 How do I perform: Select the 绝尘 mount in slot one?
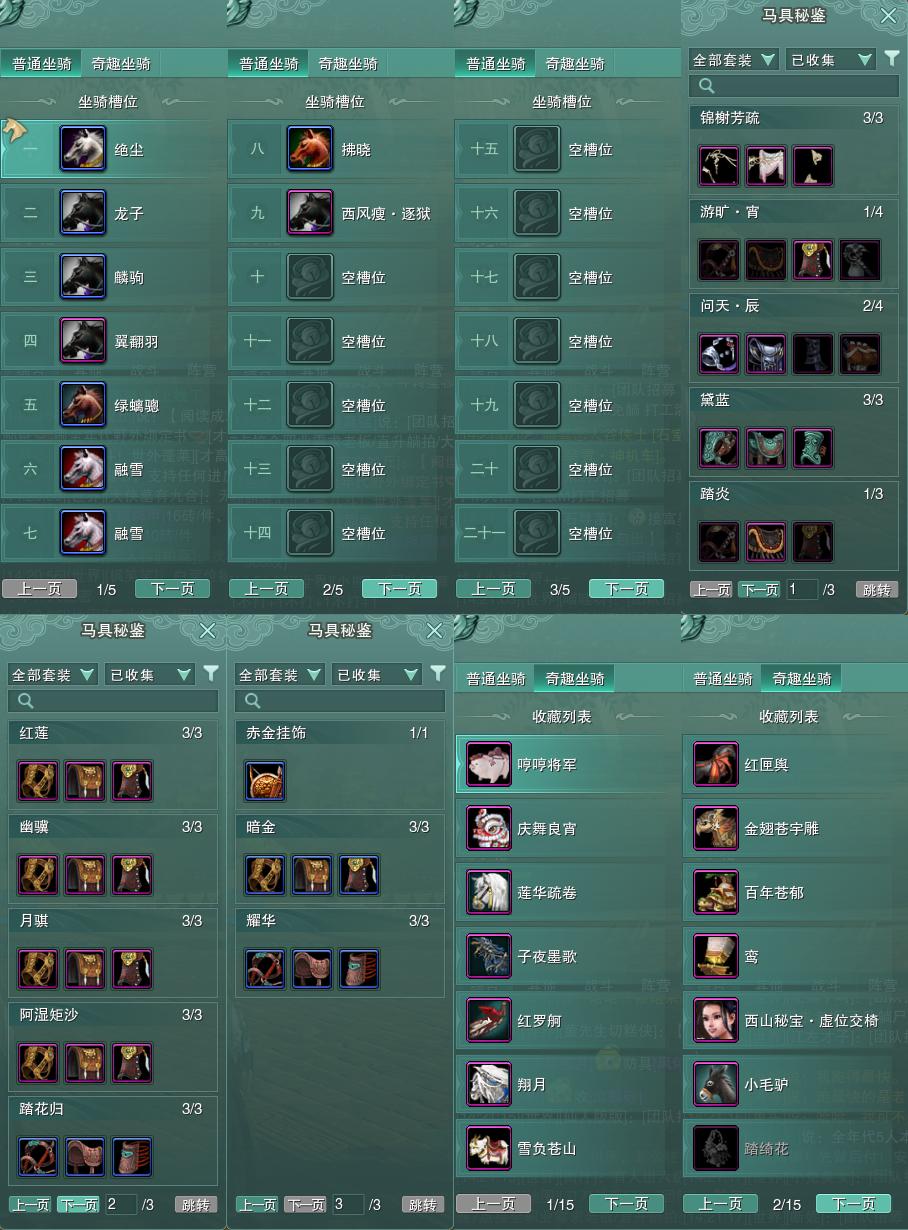coord(113,149)
